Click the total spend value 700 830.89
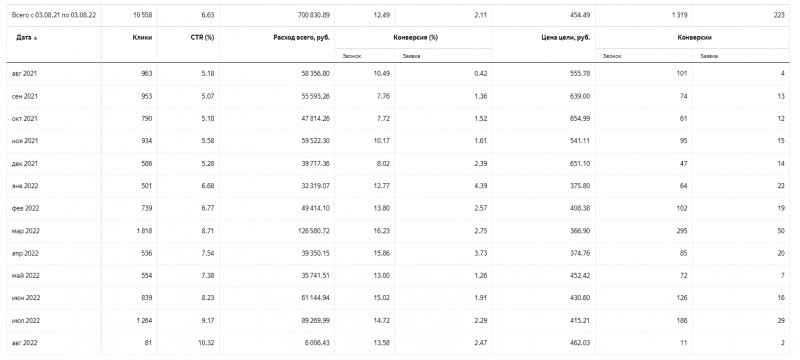 pyautogui.click(x=313, y=15)
